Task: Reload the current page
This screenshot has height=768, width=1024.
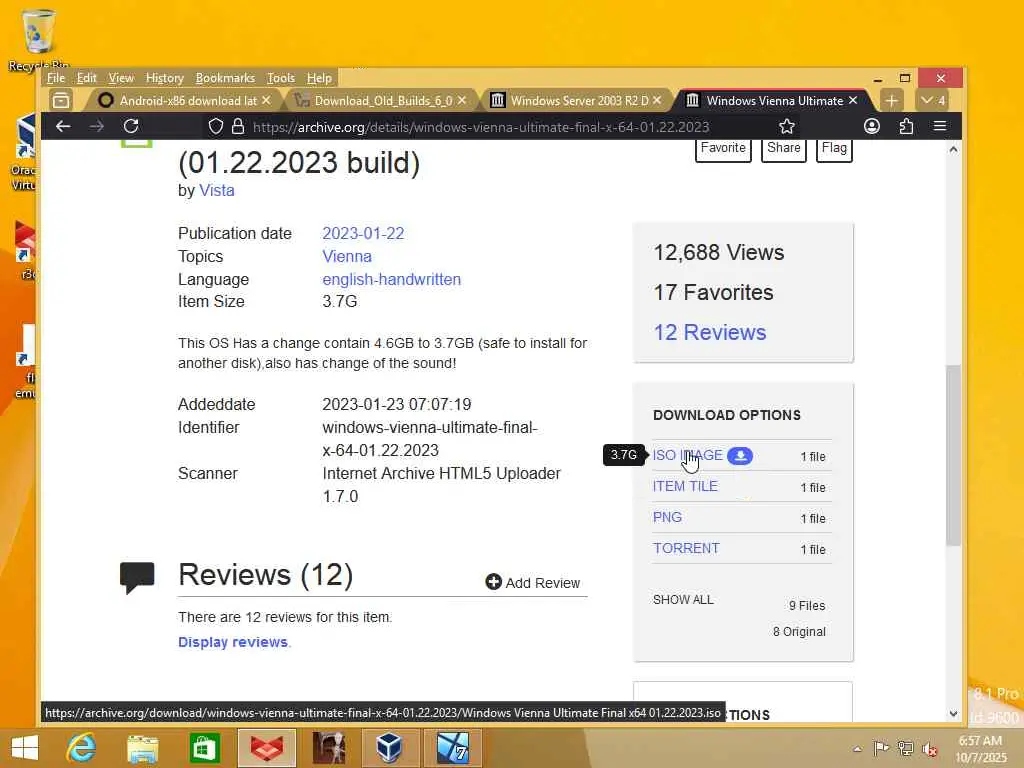Action: coord(131,126)
